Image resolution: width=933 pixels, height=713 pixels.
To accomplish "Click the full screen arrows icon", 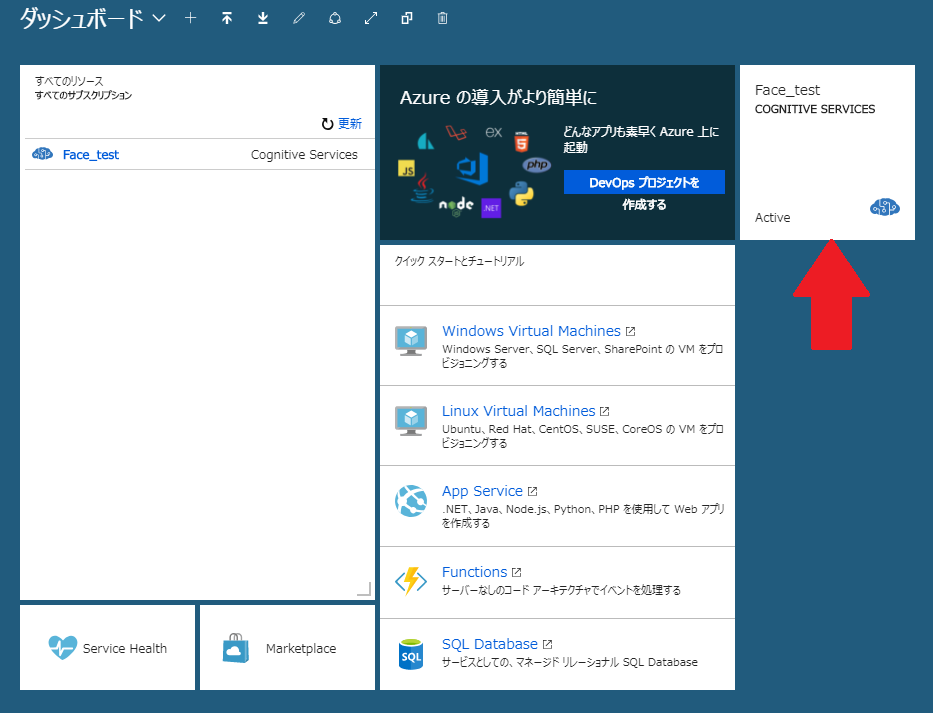I will [371, 18].
